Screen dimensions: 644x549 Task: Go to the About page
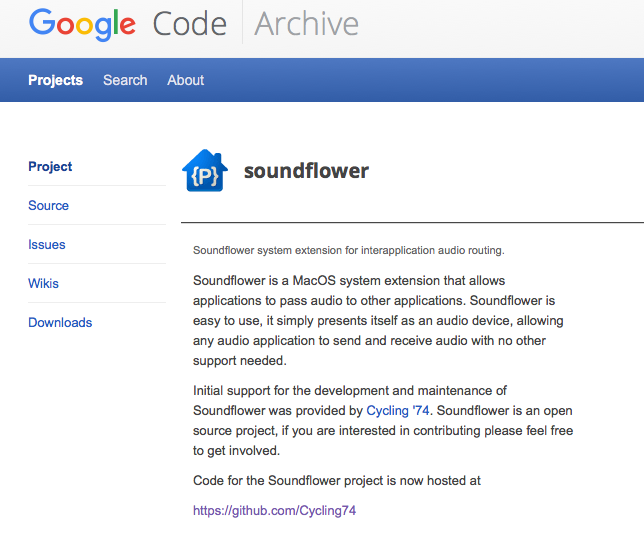[x=186, y=80]
